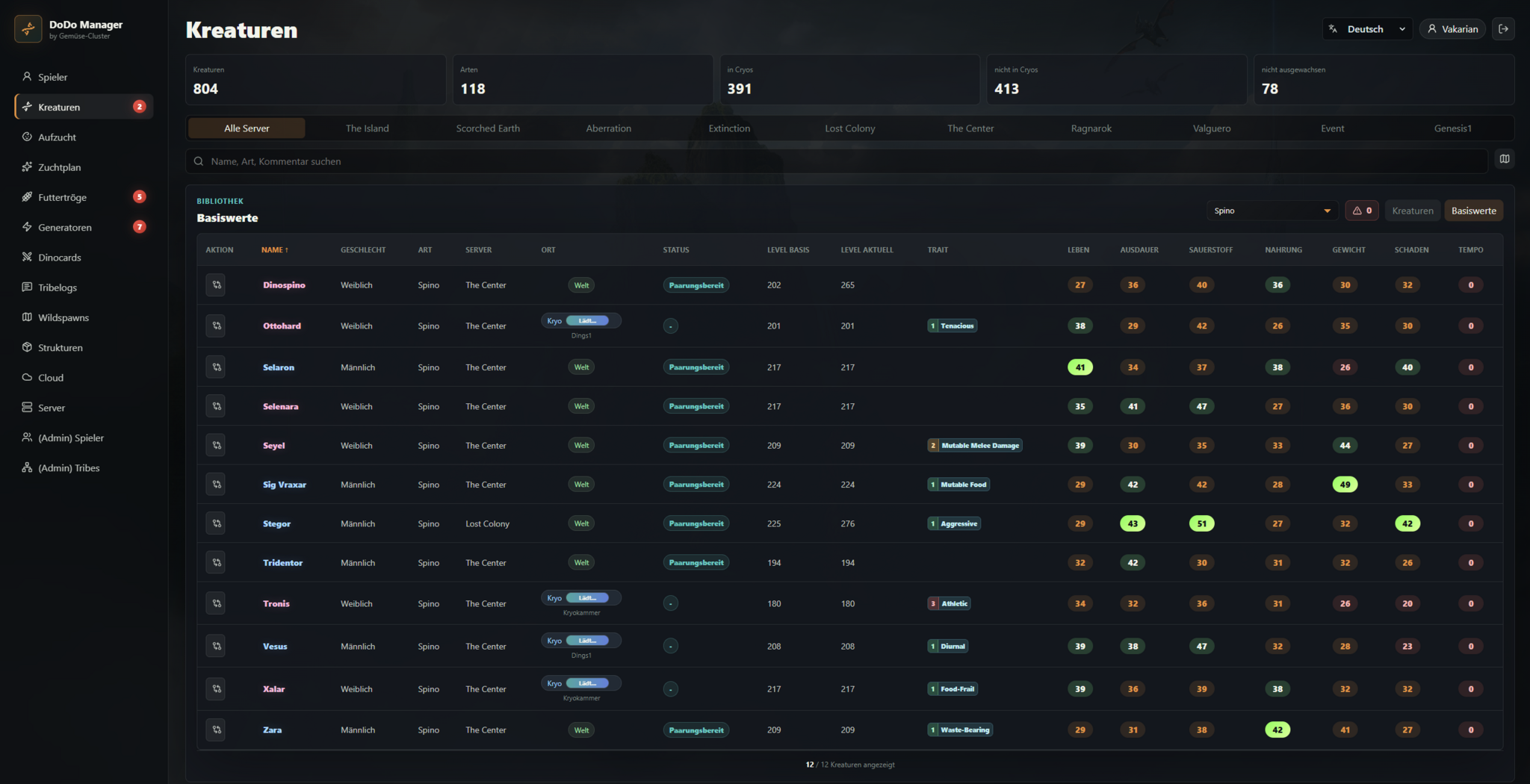Open the Generatoren section
Viewport: 1530px width, 784px height.
click(x=84, y=227)
